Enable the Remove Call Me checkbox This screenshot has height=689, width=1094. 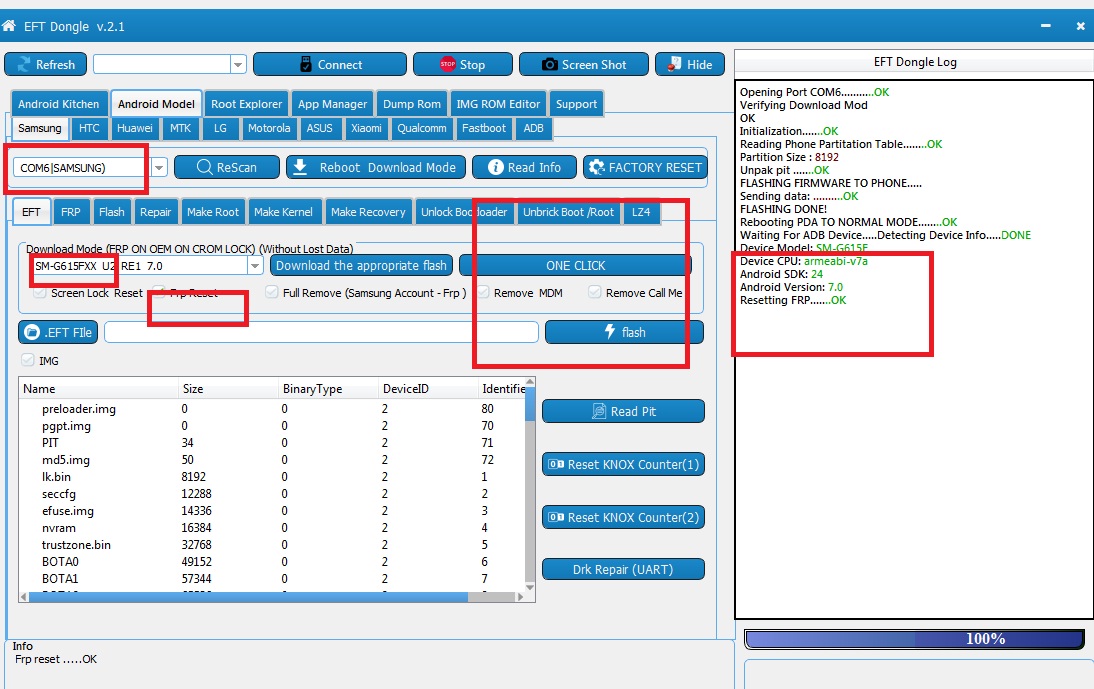pos(594,292)
